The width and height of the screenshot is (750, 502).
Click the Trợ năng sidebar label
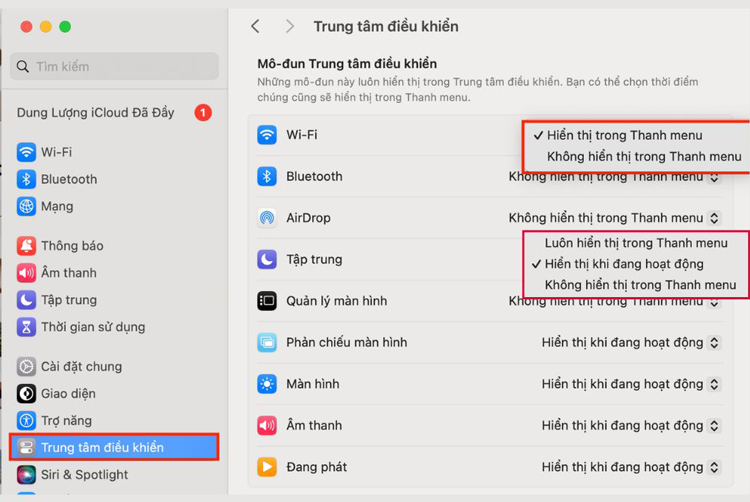coord(66,421)
